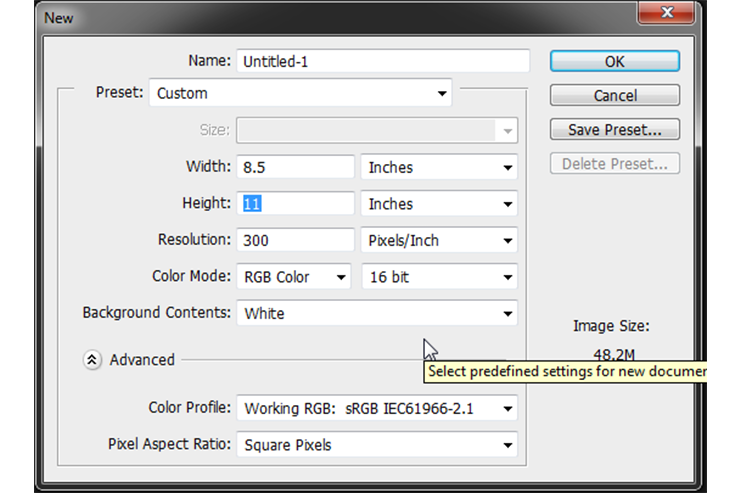Open the Height units Inches dropdown
The image size is (740, 493).
(439, 204)
